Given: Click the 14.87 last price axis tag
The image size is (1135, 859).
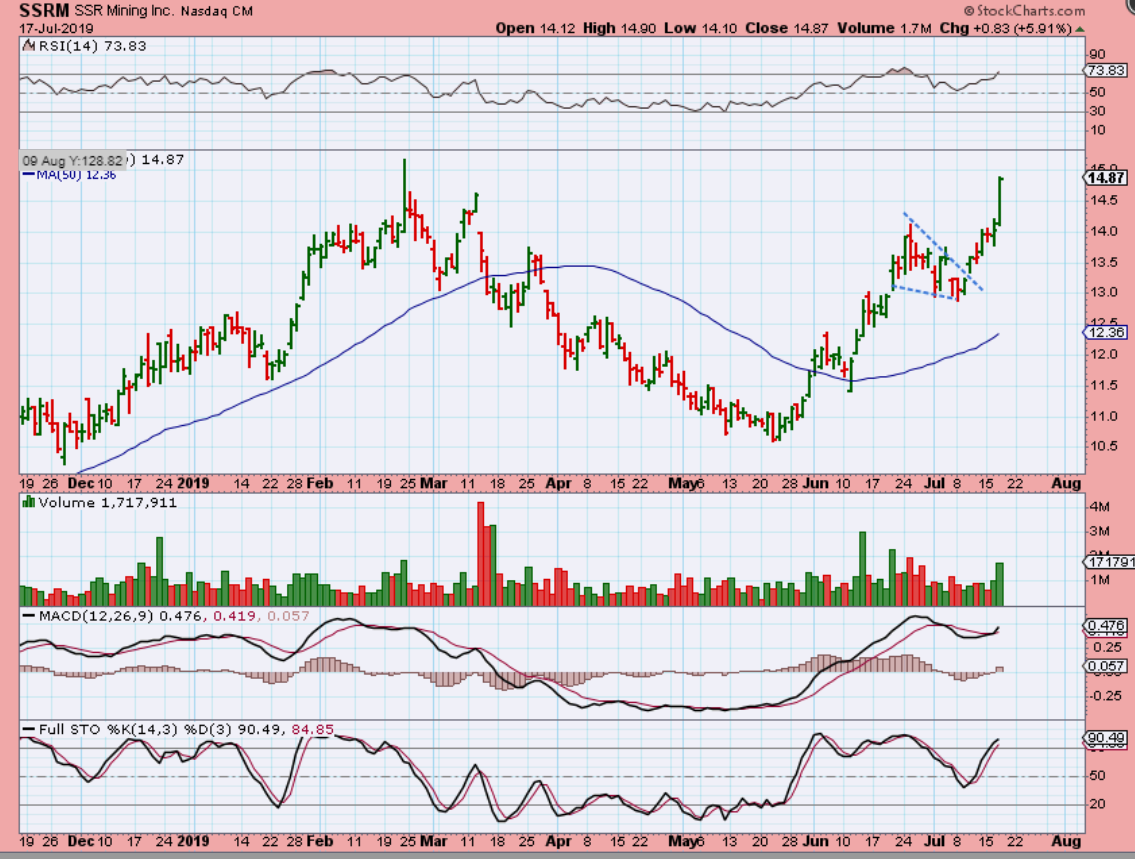Looking at the screenshot, I should tap(1105, 178).
